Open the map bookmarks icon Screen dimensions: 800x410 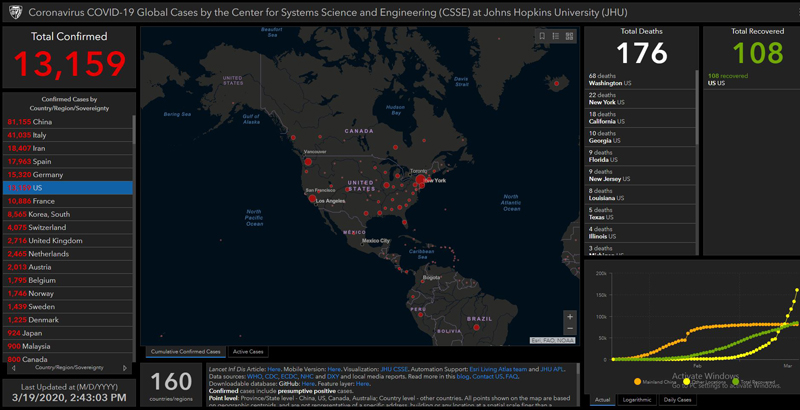[x=542, y=36]
